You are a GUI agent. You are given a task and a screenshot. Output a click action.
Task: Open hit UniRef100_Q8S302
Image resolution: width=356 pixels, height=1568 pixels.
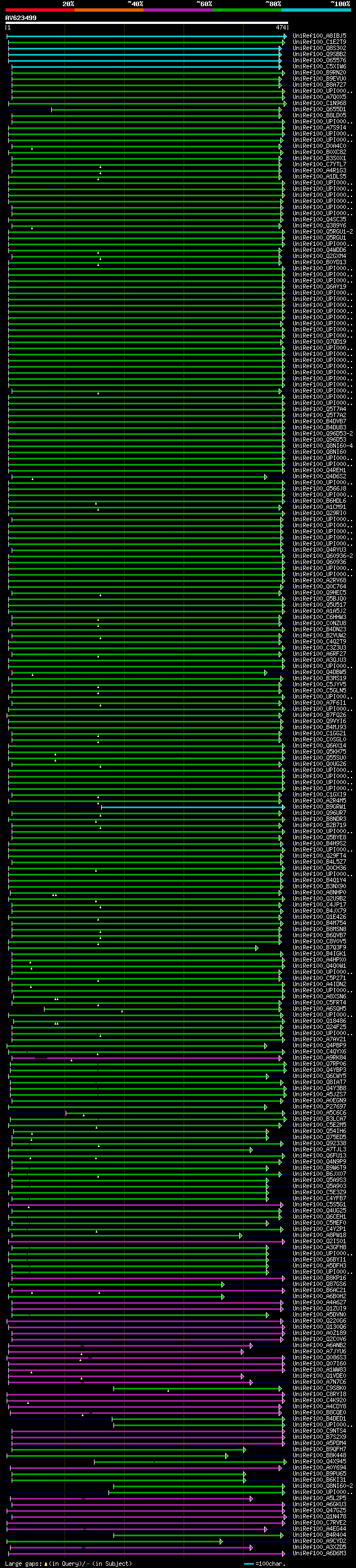point(319,48)
